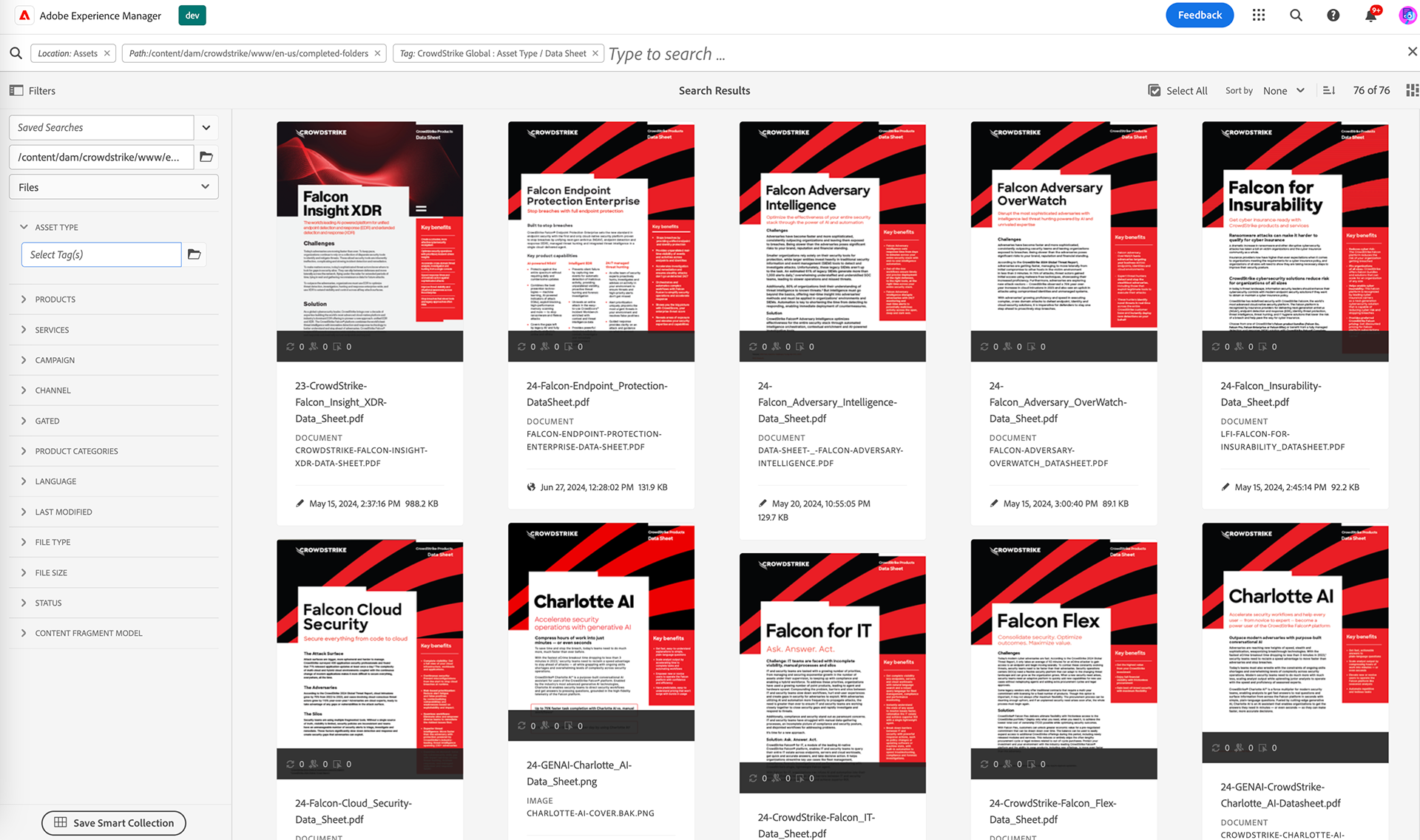The width and height of the screenshot is (1420, 840).
Task: Check the Select All checkbox
Action: coord(1154,90)
